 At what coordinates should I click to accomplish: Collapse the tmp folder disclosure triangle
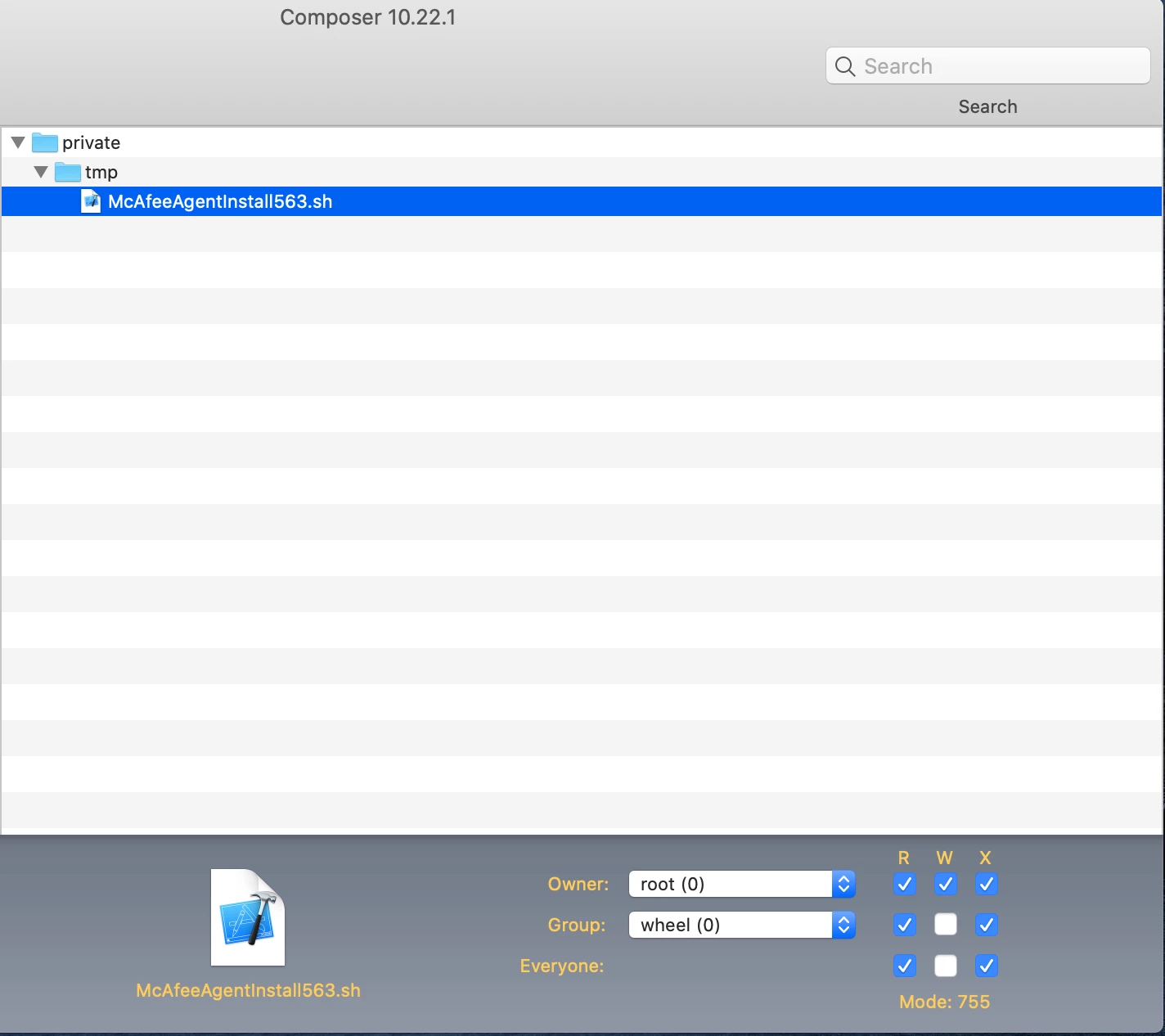point(41,172)
